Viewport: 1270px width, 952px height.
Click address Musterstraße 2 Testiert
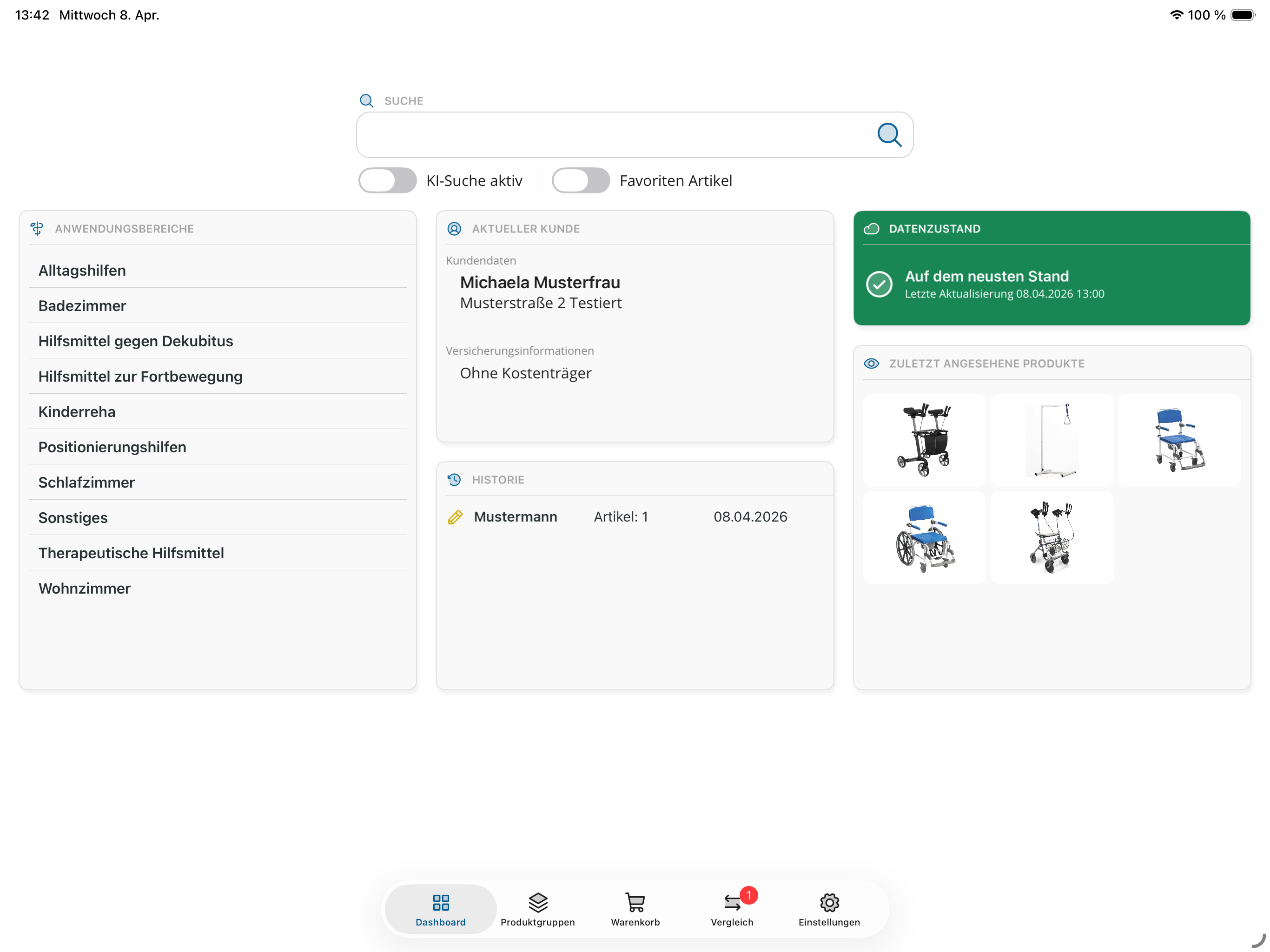coord(540,303)
